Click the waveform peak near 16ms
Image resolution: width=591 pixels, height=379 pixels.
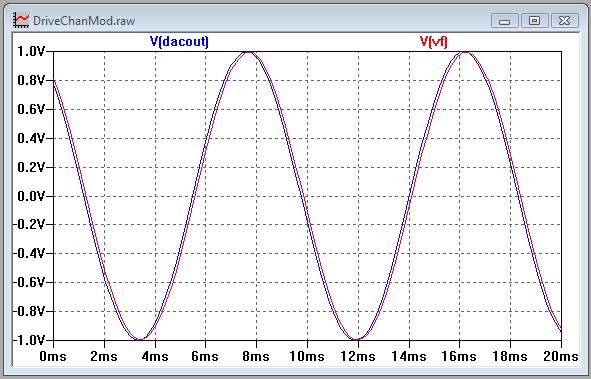pos(466,52)
